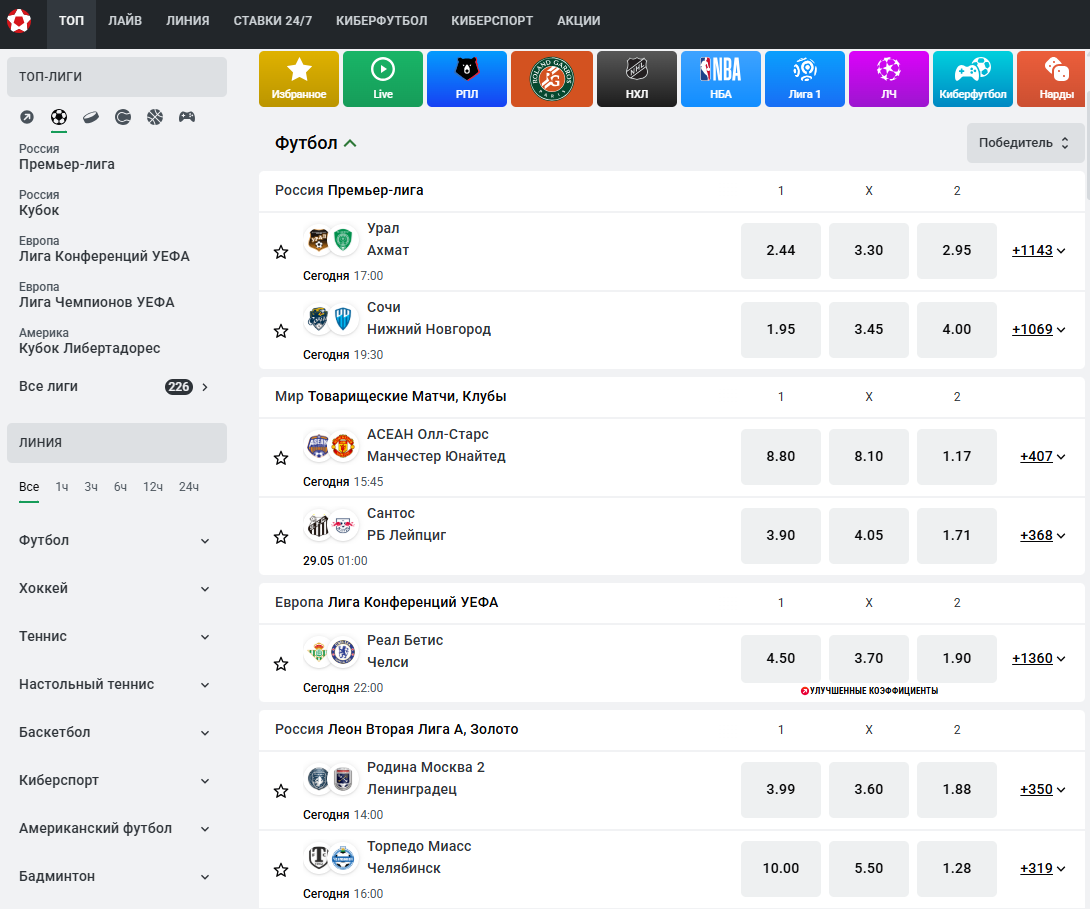1090x909 pixels.
Task: Expand Теннис in the Линия sidebar
Action: pyautogui.click(x=115, y=636)
